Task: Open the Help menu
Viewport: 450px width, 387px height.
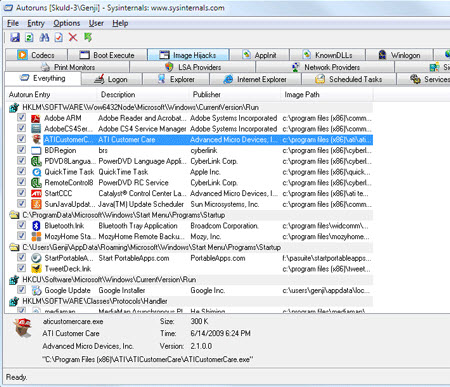Action: [120, 23]
